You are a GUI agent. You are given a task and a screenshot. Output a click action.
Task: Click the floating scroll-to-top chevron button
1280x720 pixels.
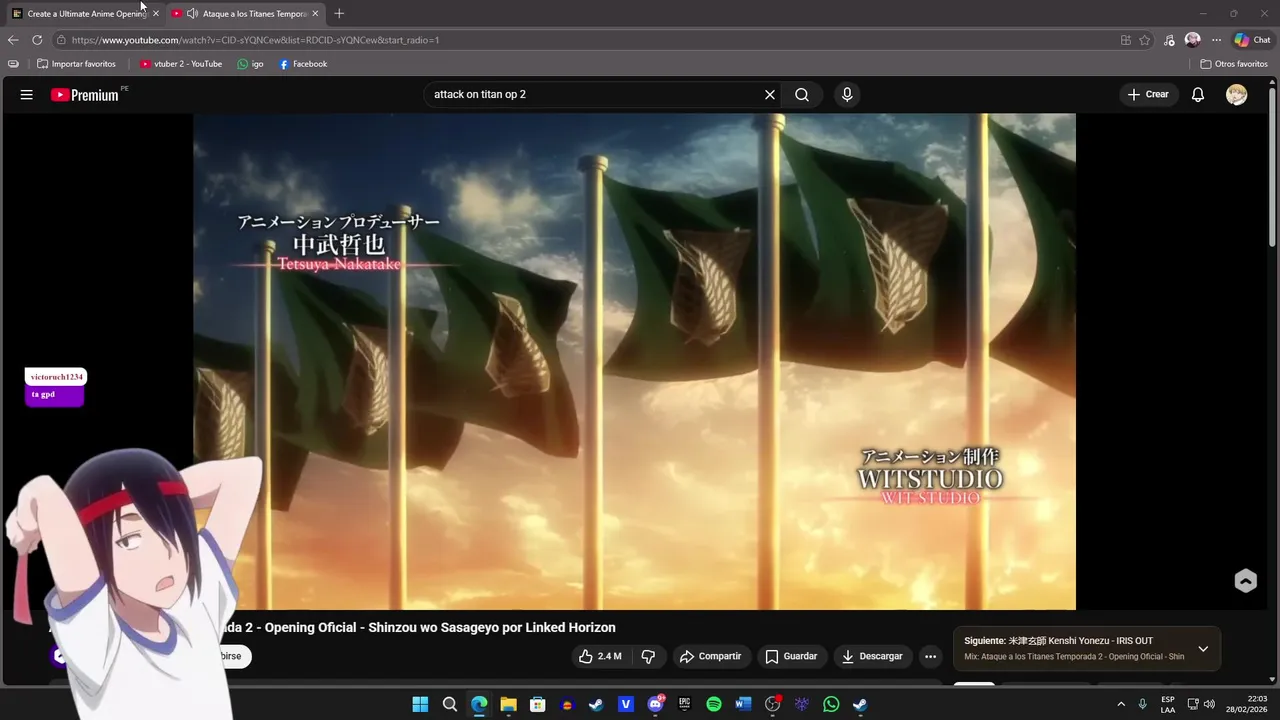click(1245, 581)
